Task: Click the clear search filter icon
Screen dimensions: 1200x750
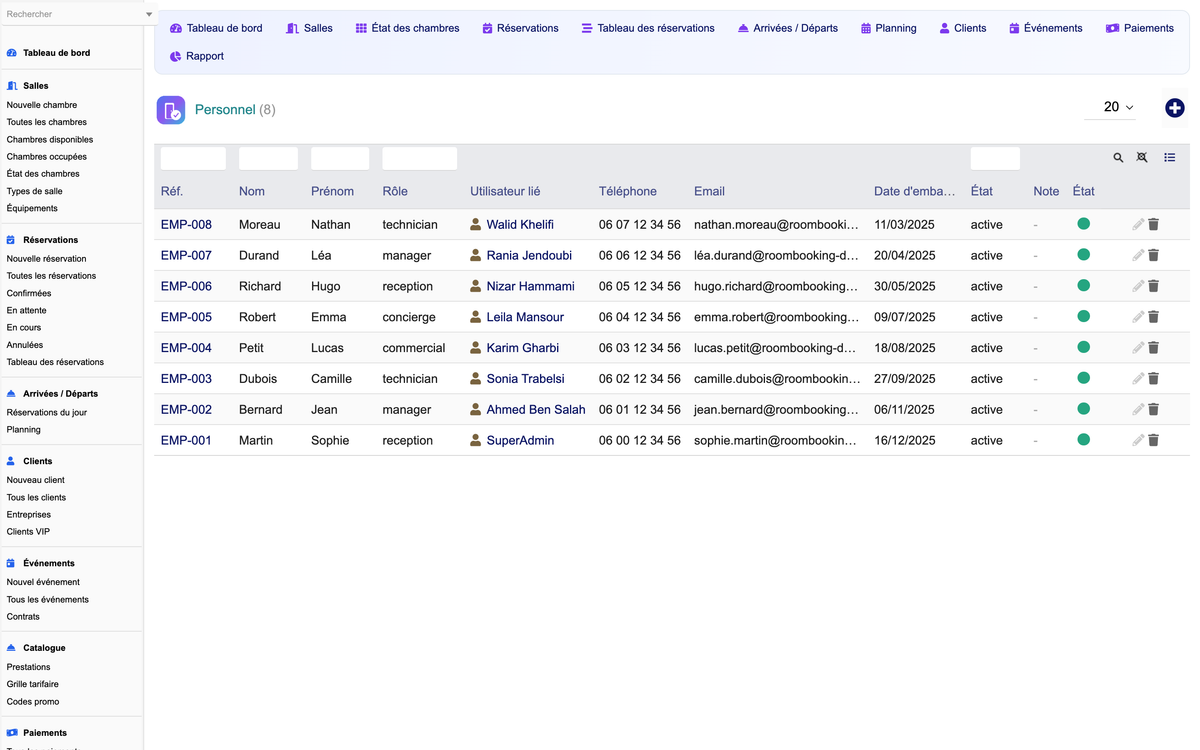Action: (x=1142, y=158)
